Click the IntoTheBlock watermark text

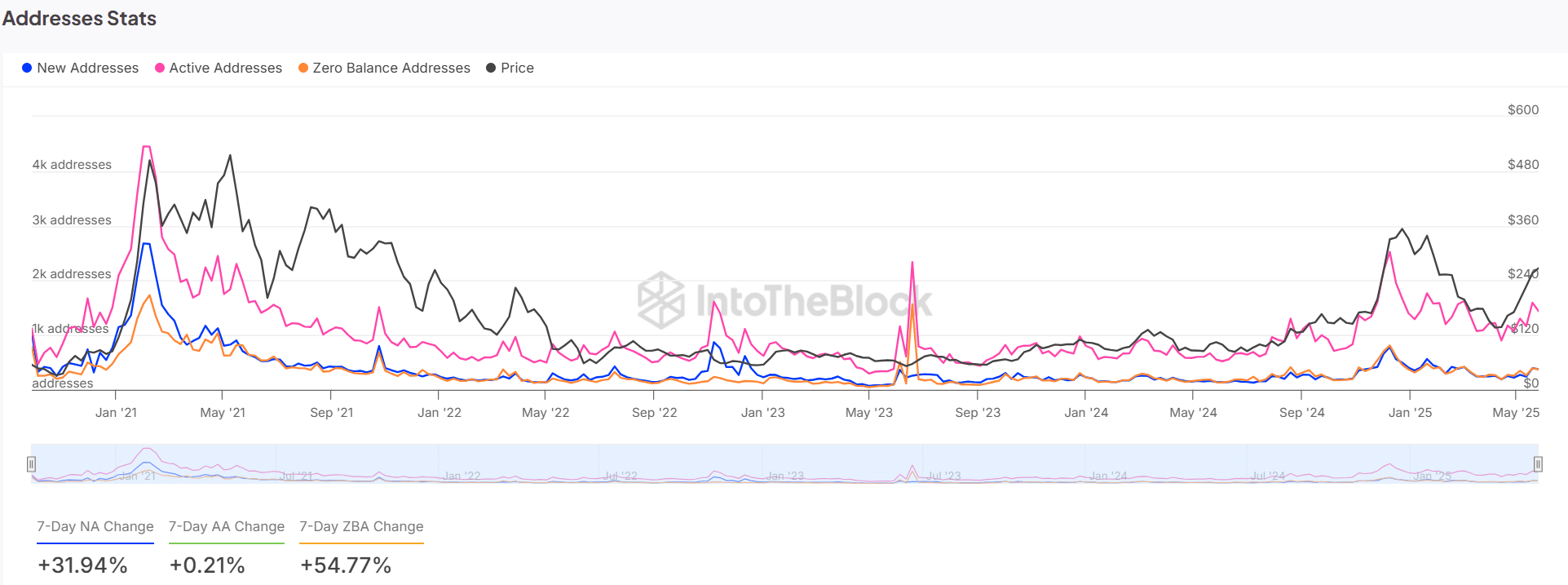point(813,300)
